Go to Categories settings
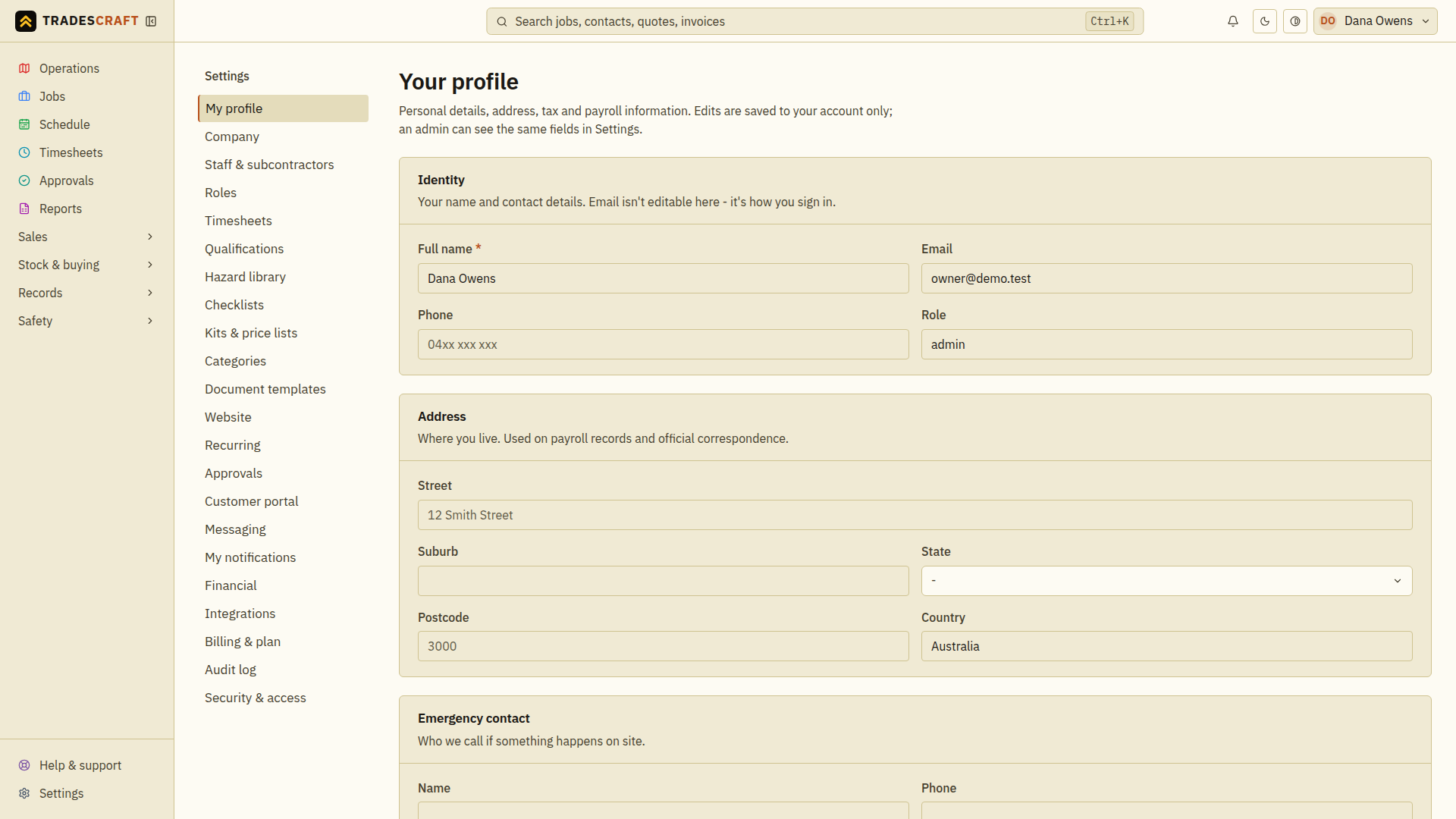The image size is (1456, 819). tap(283, 361)
